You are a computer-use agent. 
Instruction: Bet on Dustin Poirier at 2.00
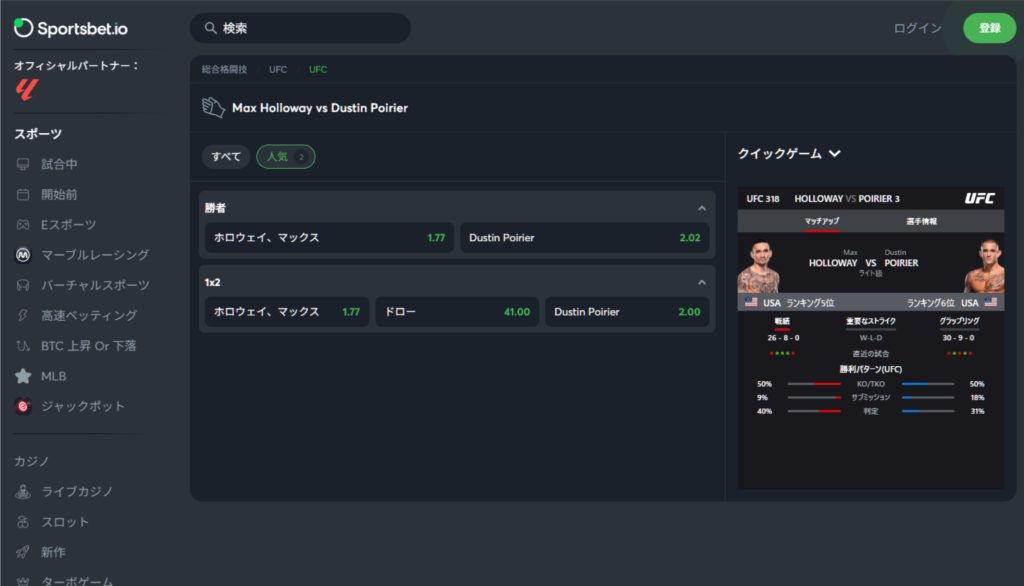click(x=627, y=312)
